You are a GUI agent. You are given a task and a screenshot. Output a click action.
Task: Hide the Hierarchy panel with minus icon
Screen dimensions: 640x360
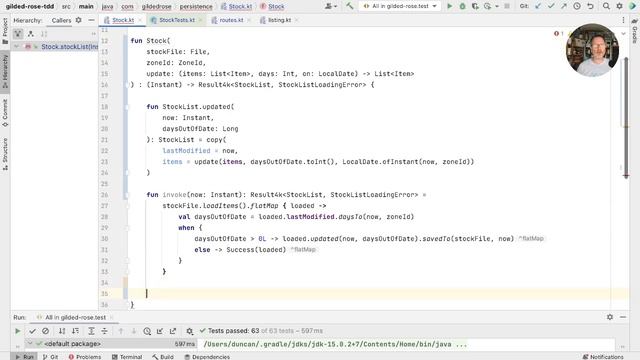[x=91, y=20]
